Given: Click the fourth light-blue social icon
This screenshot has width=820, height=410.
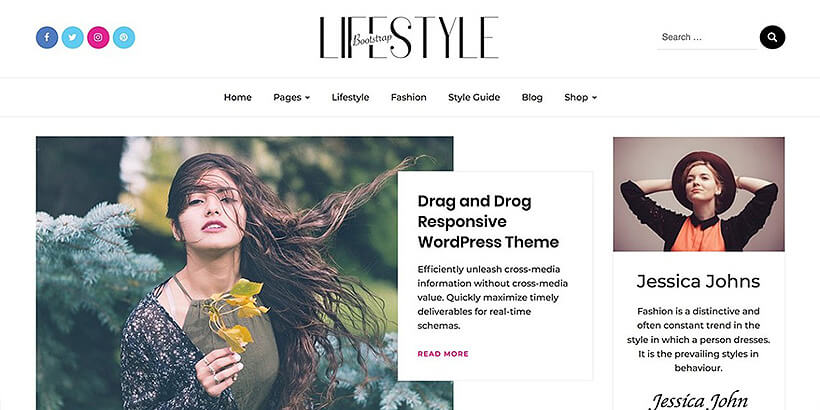Looking at the screenshot, I should 124,38.
